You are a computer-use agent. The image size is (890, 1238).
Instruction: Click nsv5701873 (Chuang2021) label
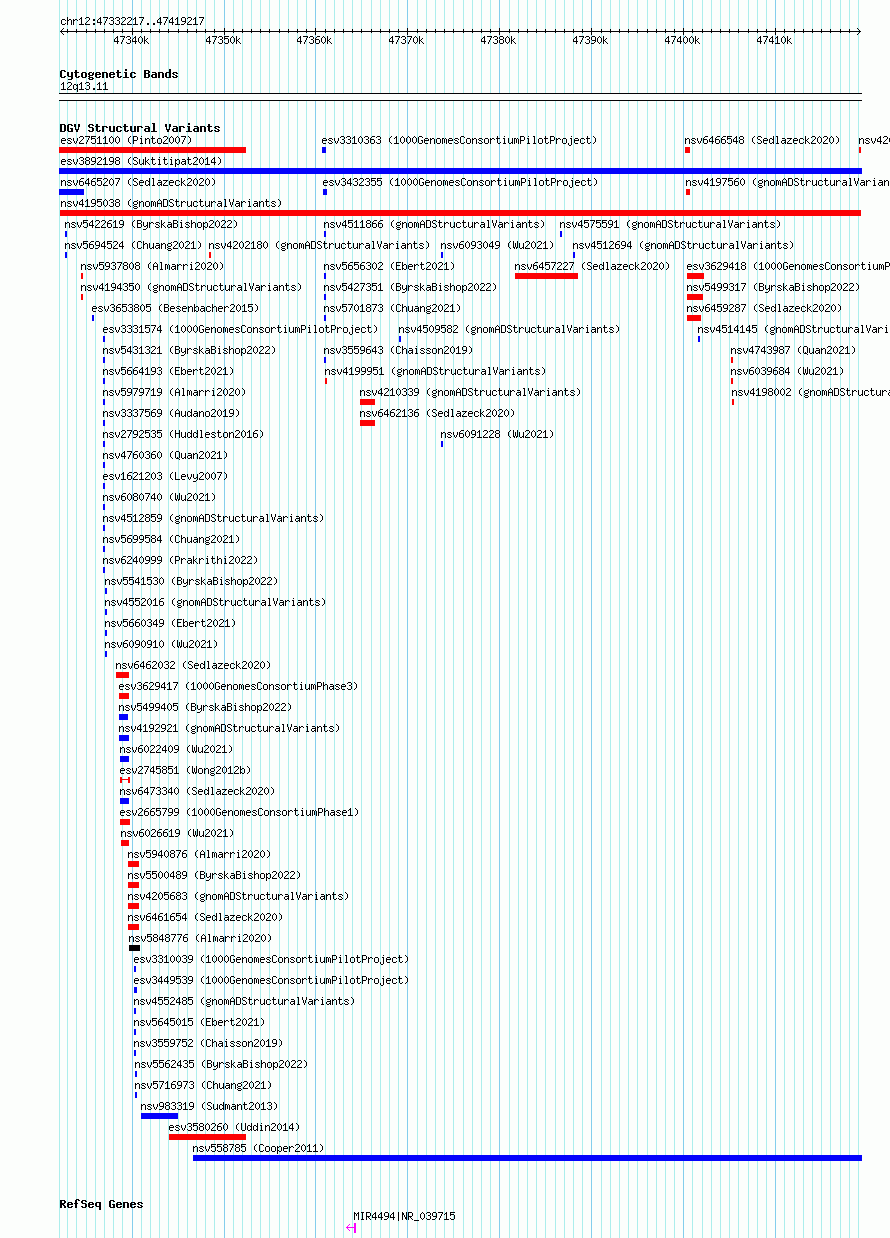tap(392, 308)
